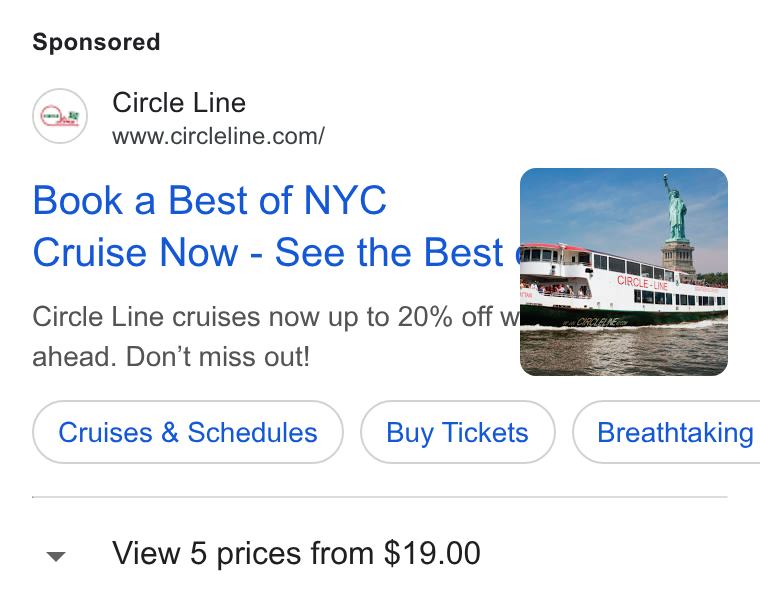This screenshot has height=614, width=760.
Task: Click the water below the boat in the photo
Action: (624, 351)
